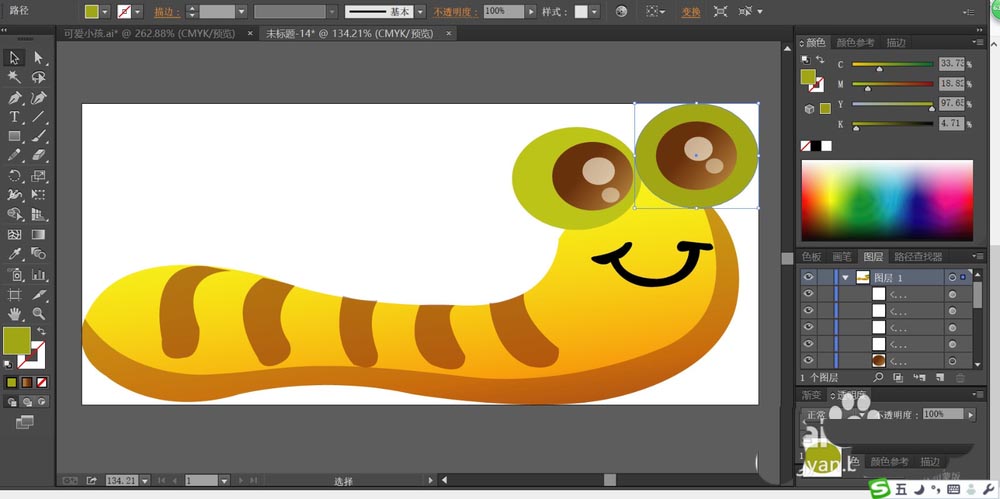This screenshot has height=499, width=1000.
Task: Open the 颜色参考 panel tab
Action: point(855,42)
